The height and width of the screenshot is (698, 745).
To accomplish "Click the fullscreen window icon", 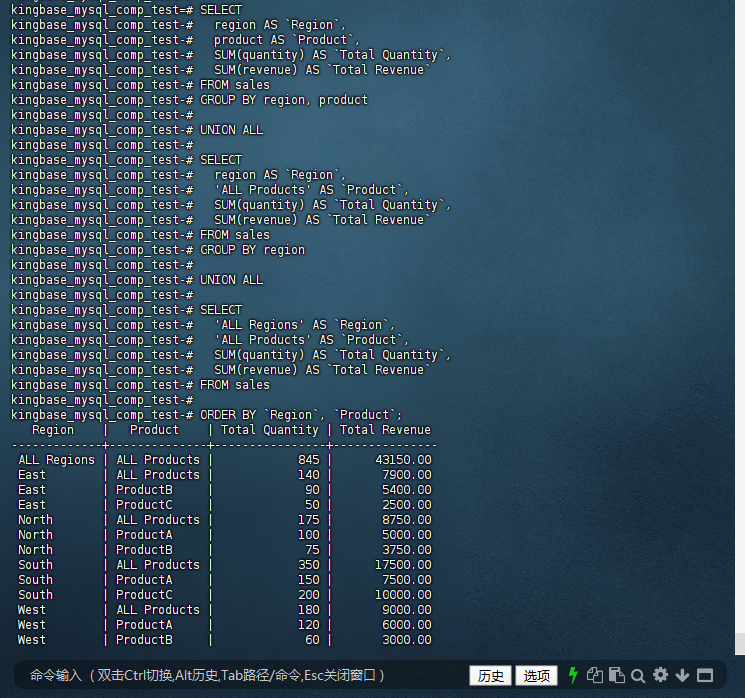I will [x=705, y=675].
